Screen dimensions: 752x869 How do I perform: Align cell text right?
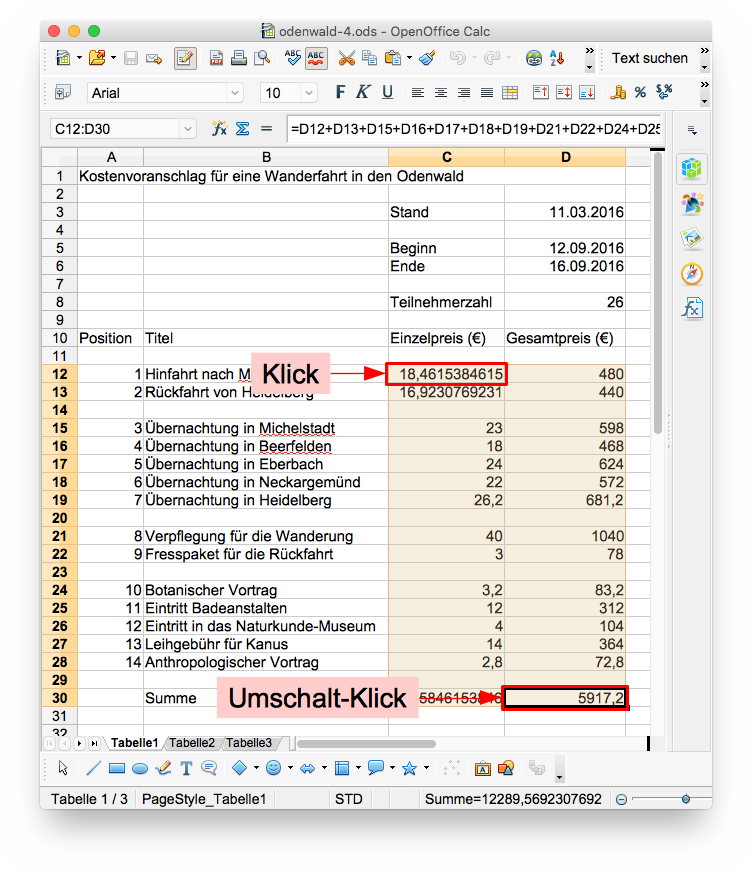pyautogui.click(x=464, y=93)
